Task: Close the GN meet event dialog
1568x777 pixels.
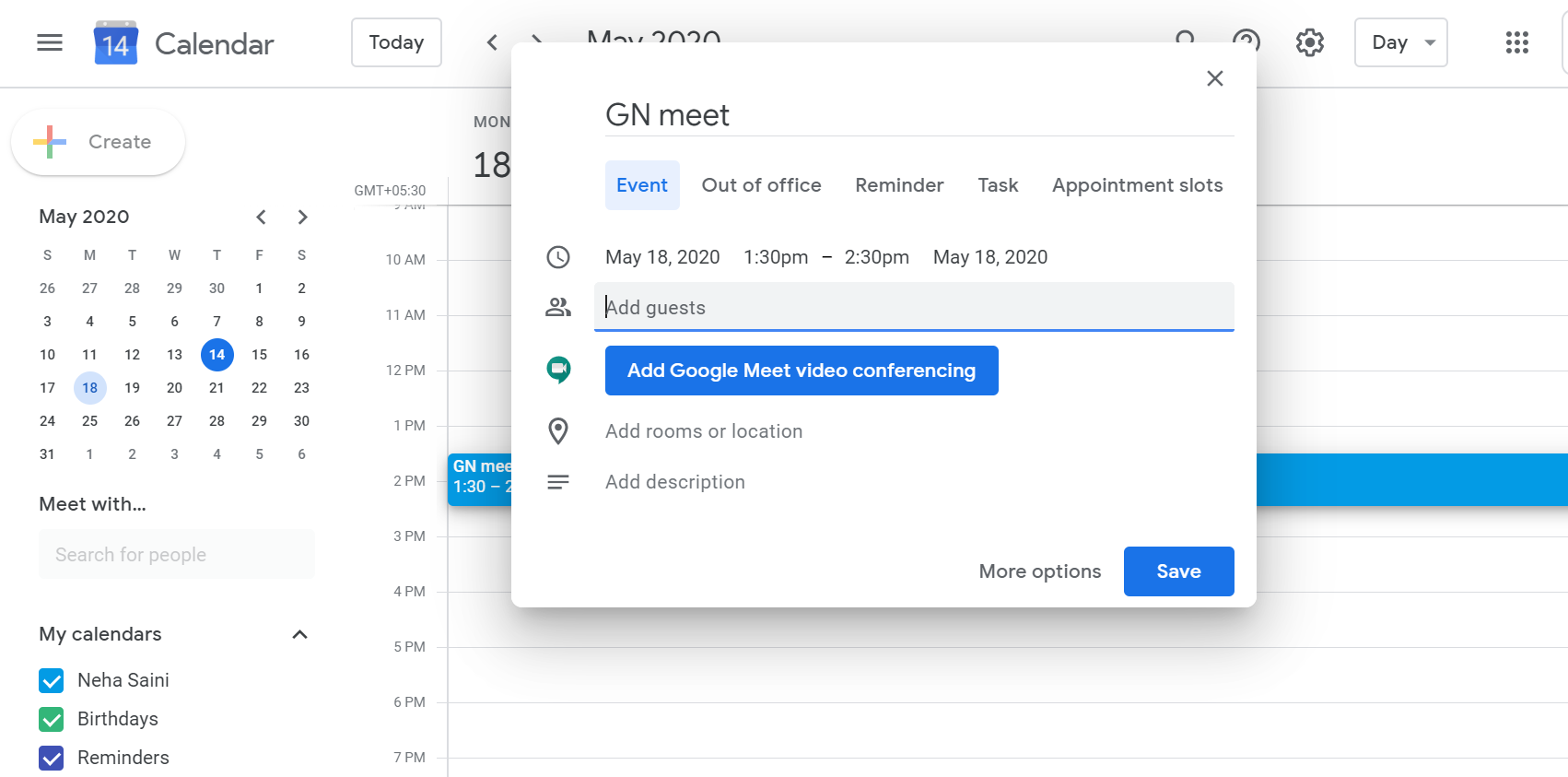Action: click(x=1214, y=78)
